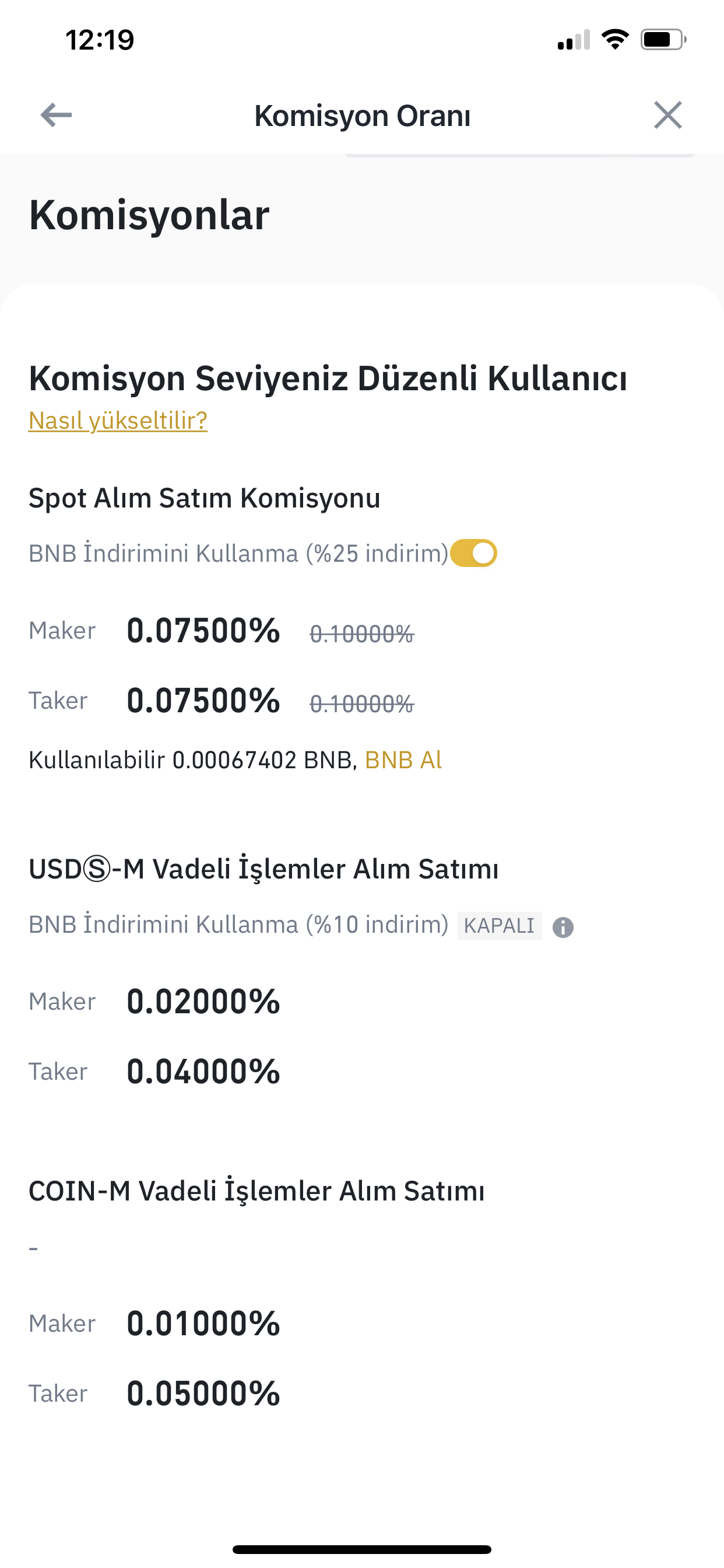
Task: Tap the 'Spot Alım Satım Komisyonu' heading
Action: 205,498
